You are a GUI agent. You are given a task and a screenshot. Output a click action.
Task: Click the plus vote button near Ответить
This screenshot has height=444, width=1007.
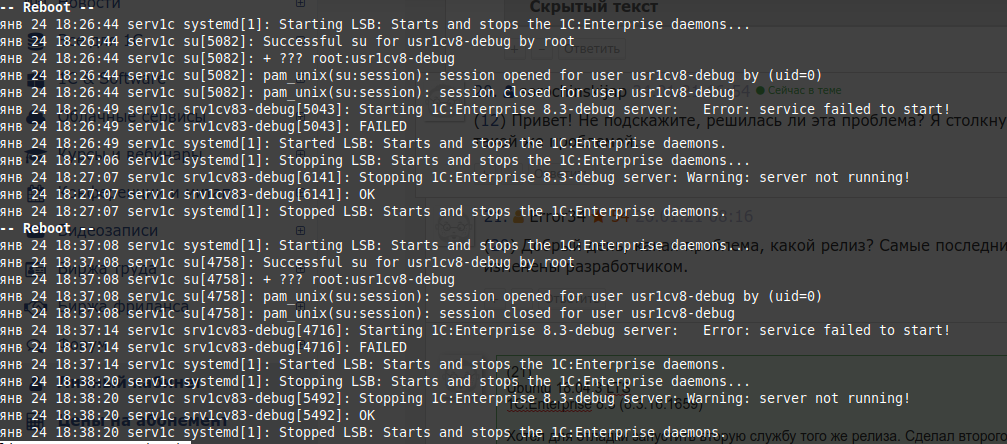(x=514, y=48)
